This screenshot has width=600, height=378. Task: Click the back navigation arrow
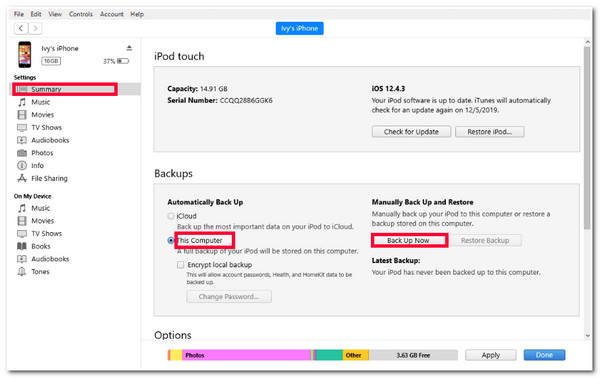21,28
